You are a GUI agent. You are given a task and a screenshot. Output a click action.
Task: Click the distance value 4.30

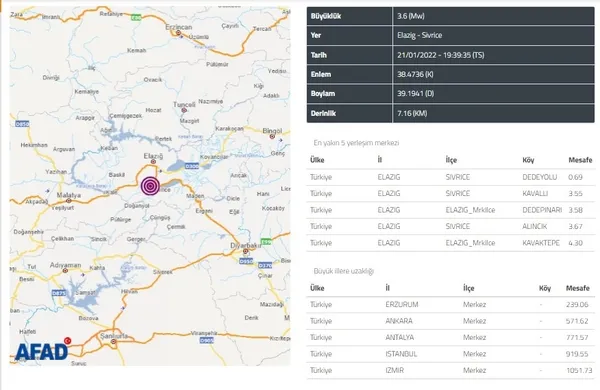tap(576, 243)
